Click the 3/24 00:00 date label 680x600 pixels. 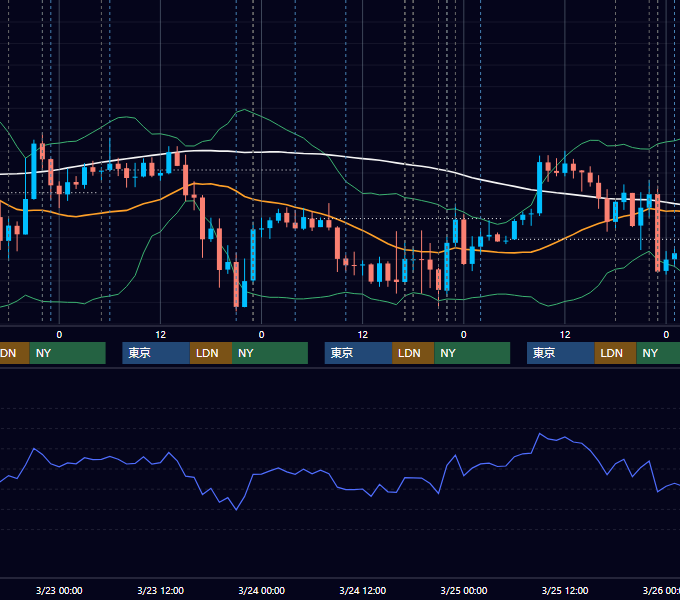(262, 590)
